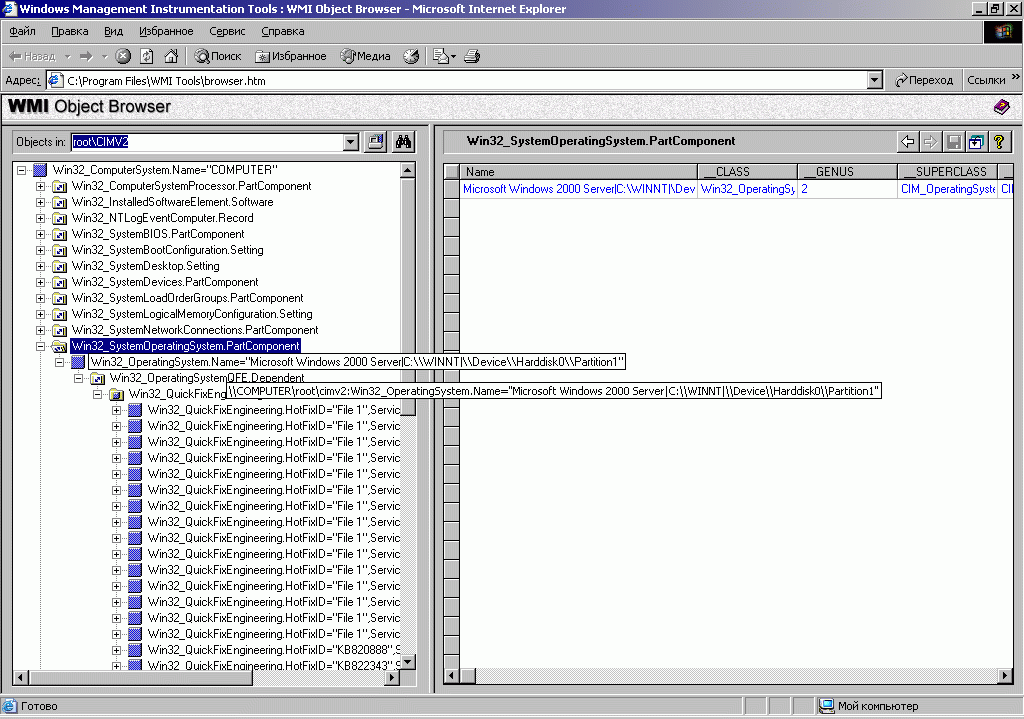
Task: Click the Win32_OperatingSystem.Name object icon
Action: click(x=78, y=362)
